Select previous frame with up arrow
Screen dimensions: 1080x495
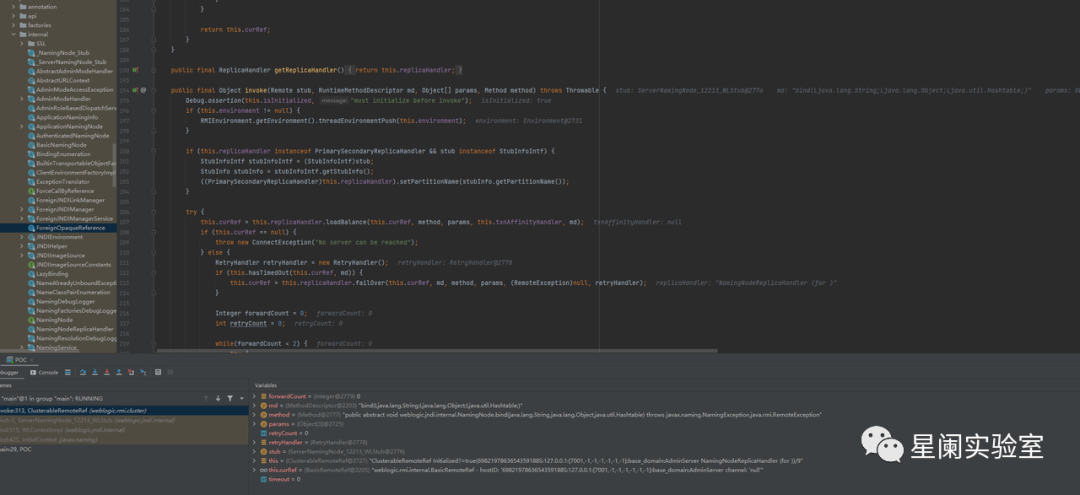[206, 398]
